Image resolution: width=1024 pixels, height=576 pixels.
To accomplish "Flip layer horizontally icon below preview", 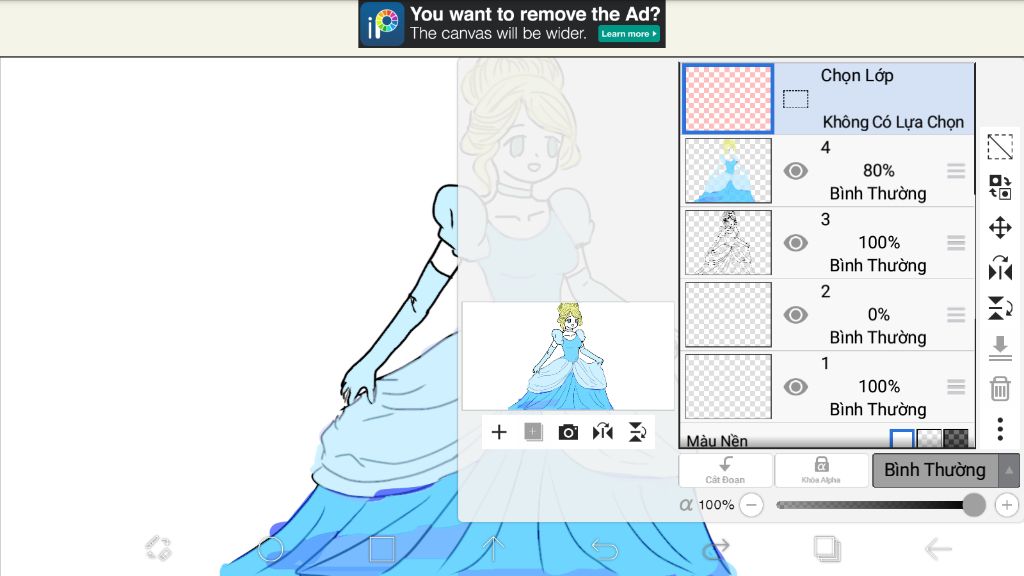I will (x=603, y=432).
